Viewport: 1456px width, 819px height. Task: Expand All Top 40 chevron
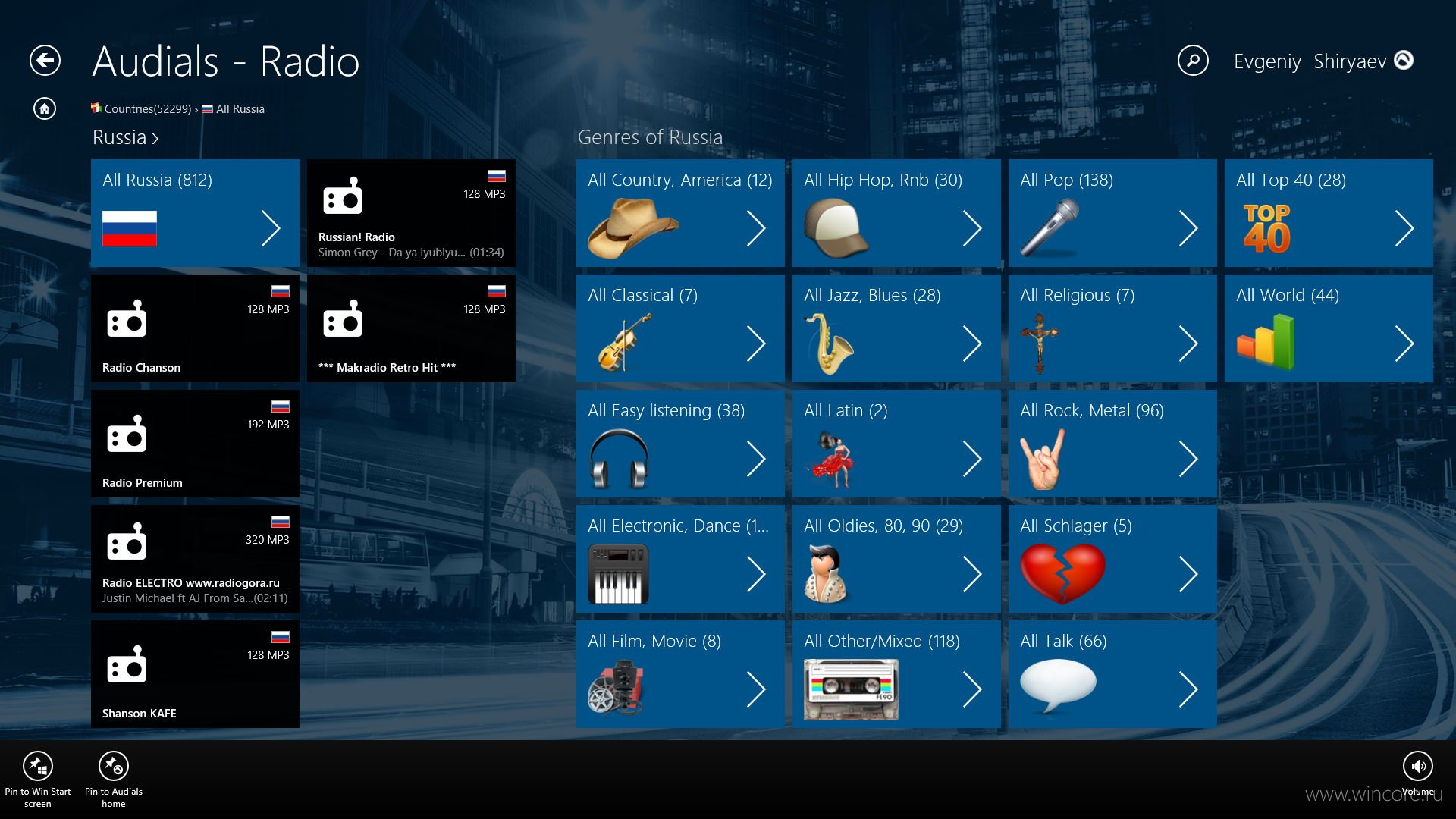point(1404,228)
